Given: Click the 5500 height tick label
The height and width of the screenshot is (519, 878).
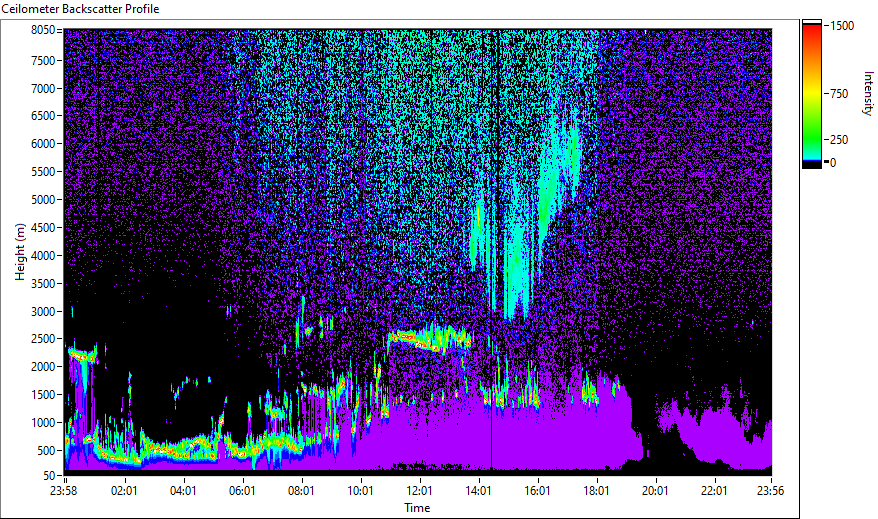Looking at the screenshot, I should click(43, 172).
